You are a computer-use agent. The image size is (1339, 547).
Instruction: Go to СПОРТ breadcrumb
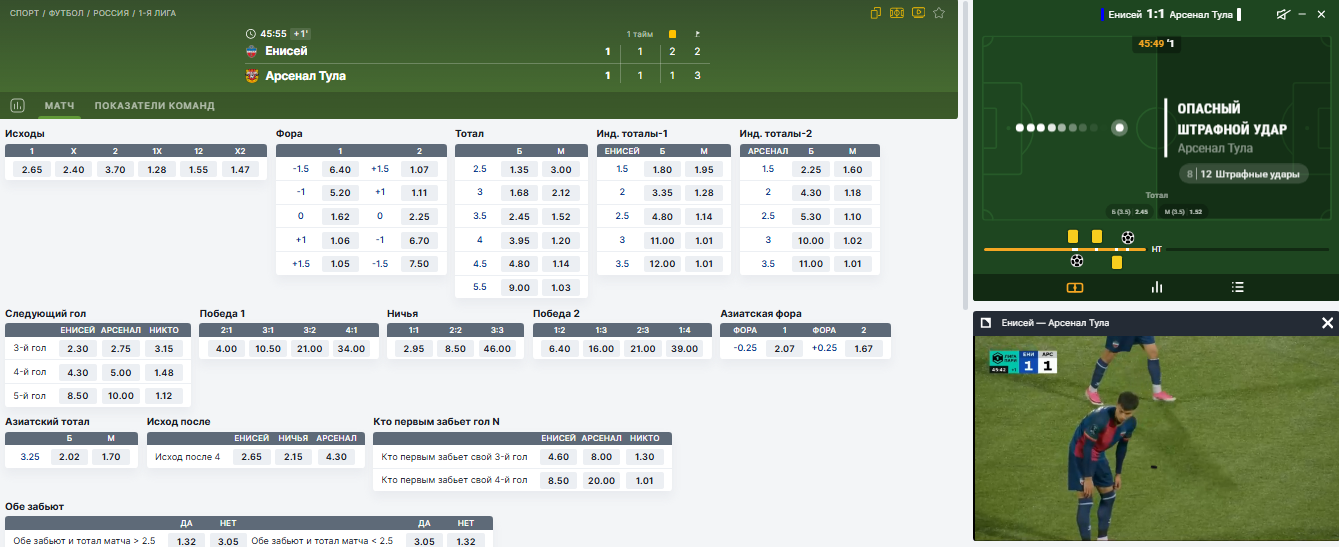[25, 13]
